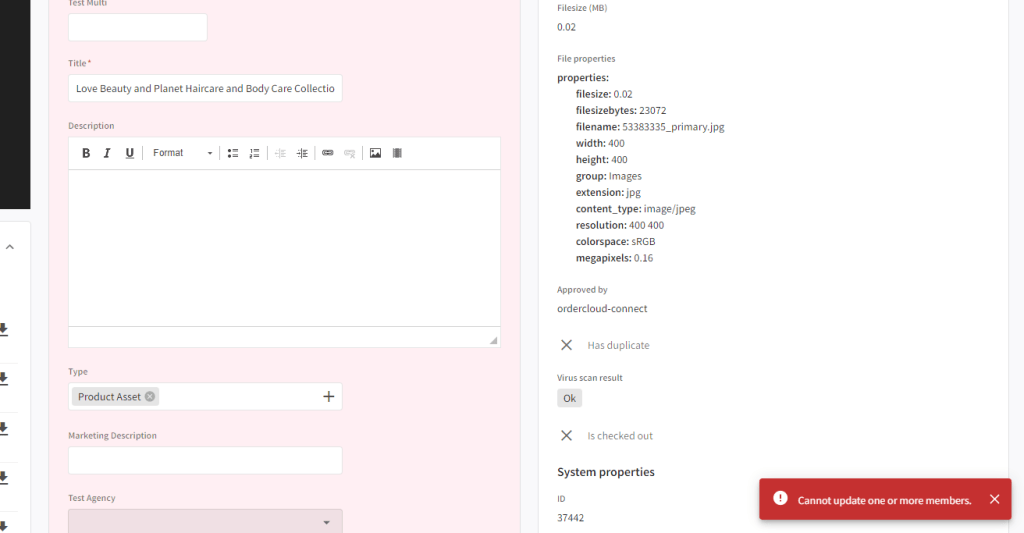Viewport: 1024px width, 533px height.
Task: Click the Ok virus scan result badge
Action: point(569,398)
